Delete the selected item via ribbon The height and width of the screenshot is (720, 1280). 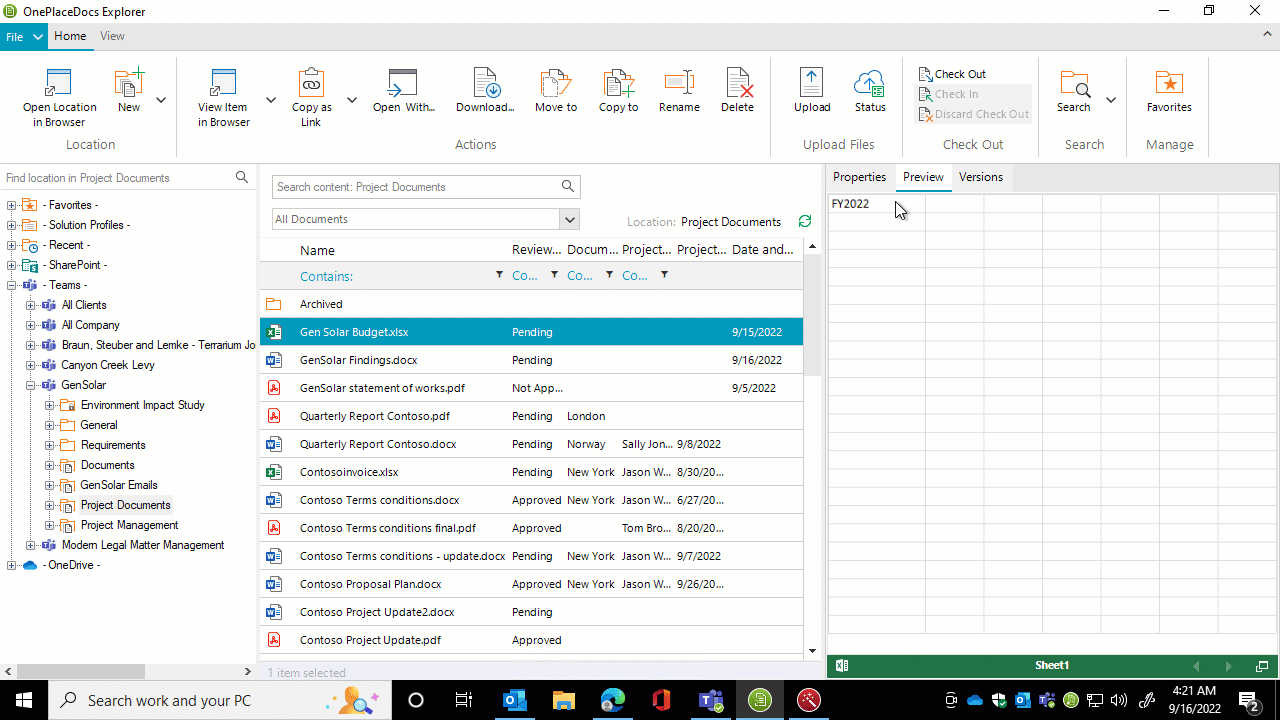pos(737,90)
